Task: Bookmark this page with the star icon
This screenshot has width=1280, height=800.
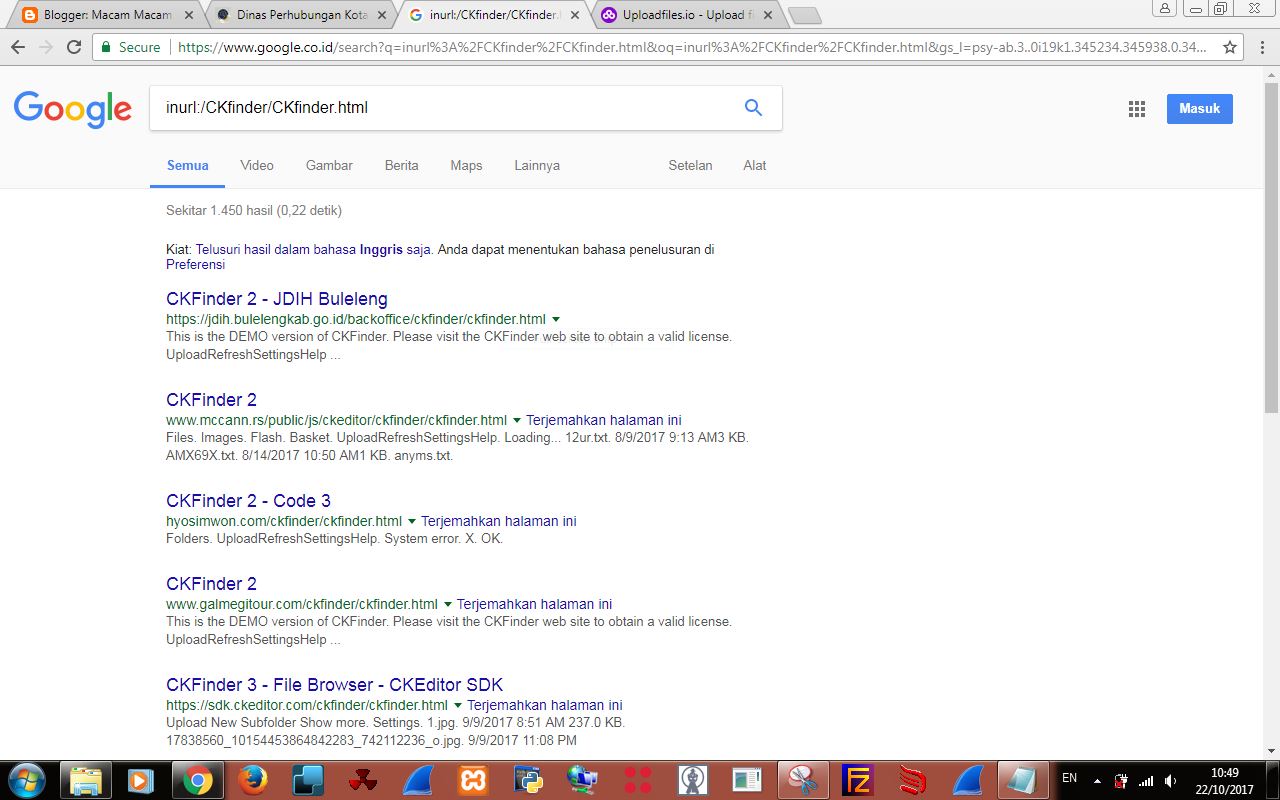Action: (1230, 47)
